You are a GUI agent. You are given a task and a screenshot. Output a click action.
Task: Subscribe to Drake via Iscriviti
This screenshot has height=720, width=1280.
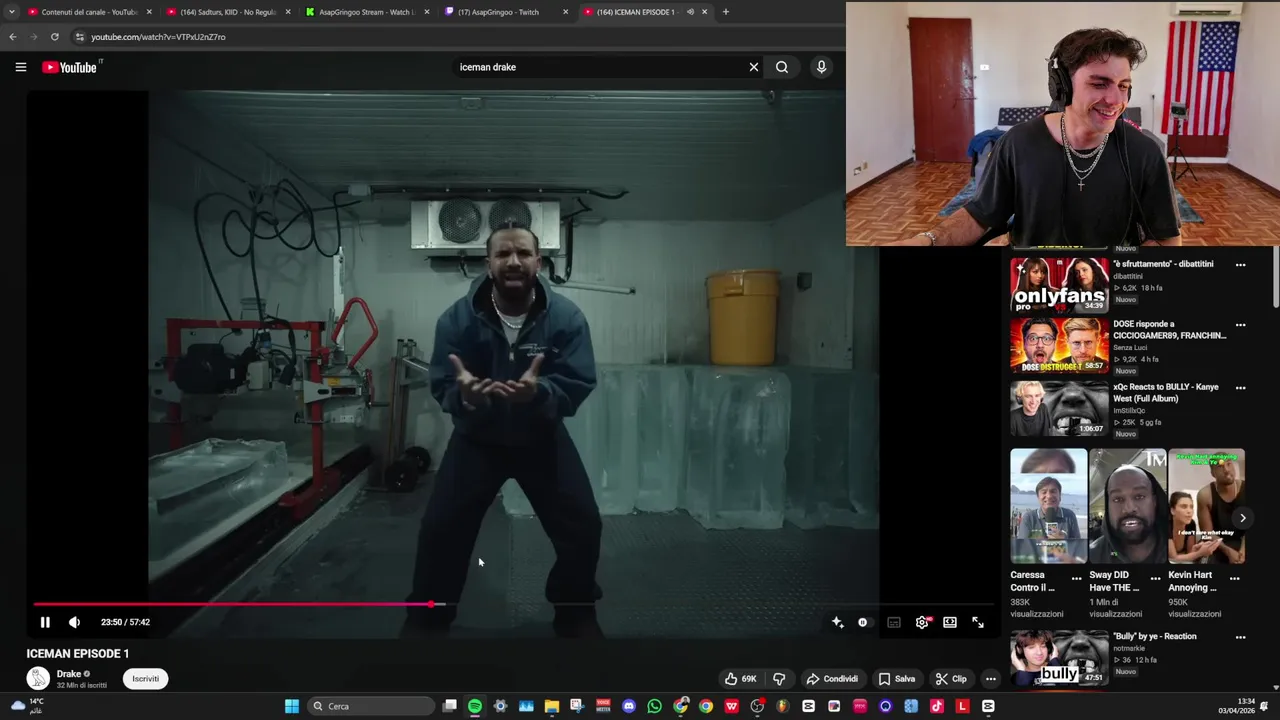pos(145,679)
